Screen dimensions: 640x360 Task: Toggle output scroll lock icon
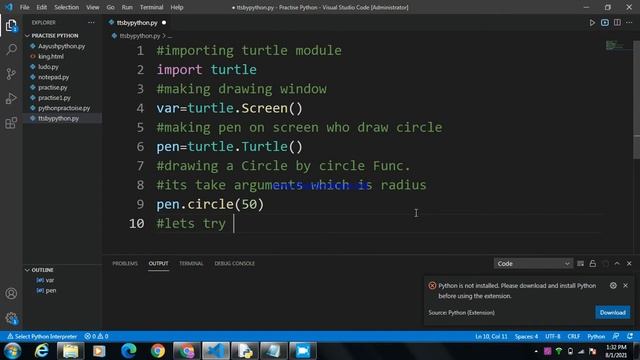coord(593,264)
